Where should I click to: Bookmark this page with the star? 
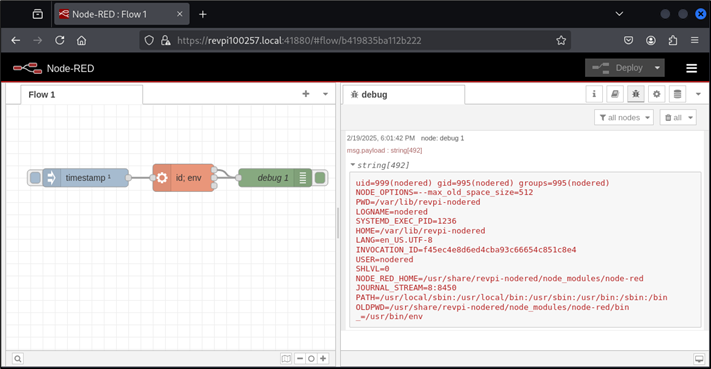[561, 40]
